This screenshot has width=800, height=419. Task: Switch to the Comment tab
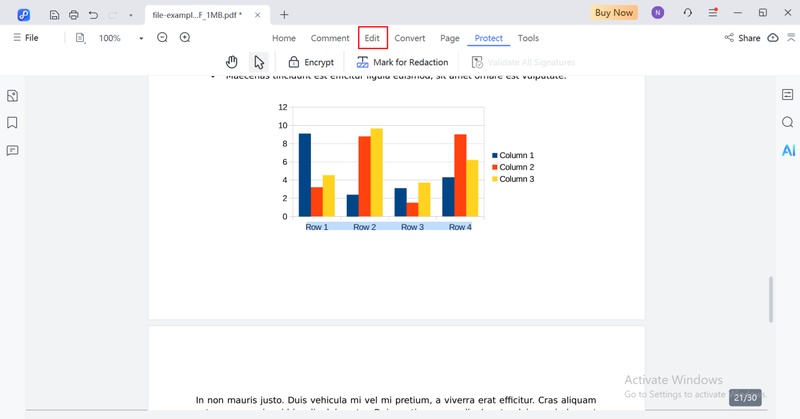tap(330, 38)
